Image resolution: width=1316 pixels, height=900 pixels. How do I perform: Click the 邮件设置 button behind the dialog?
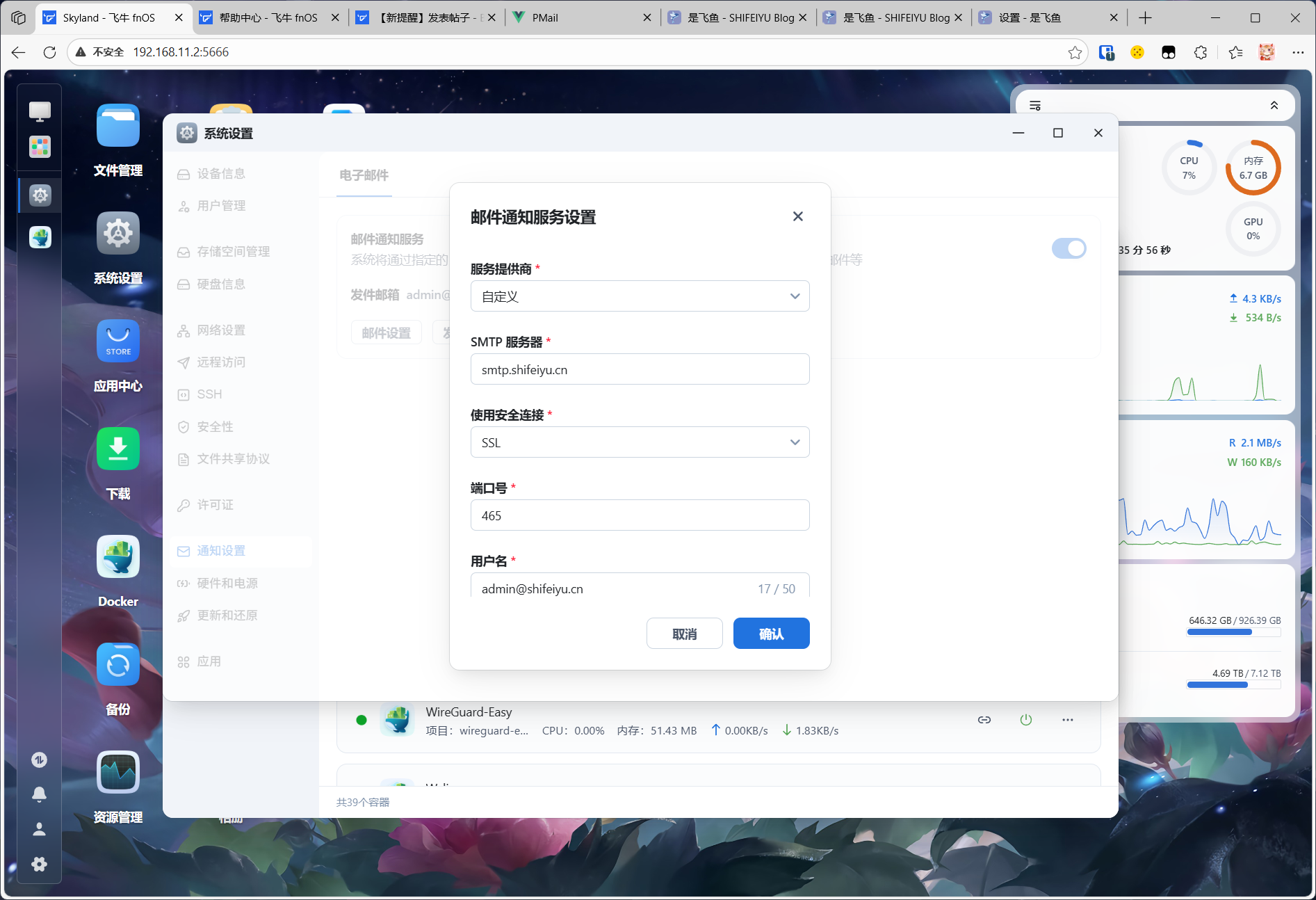(x=387, y=332)
